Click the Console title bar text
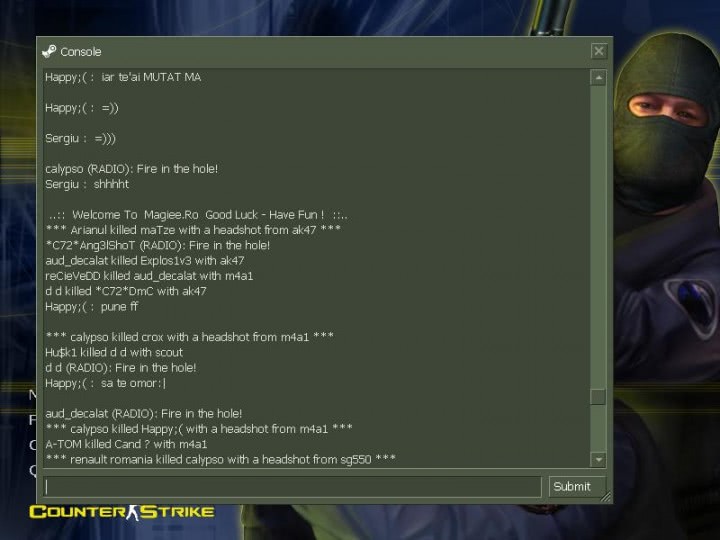The image size is (720, 540). coord(81,52)
